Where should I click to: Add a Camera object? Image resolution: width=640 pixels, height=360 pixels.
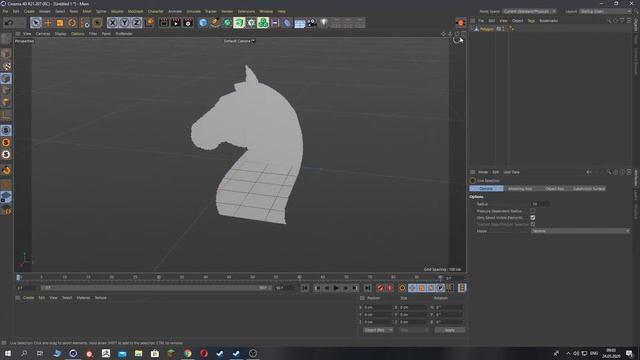(312, 23)
